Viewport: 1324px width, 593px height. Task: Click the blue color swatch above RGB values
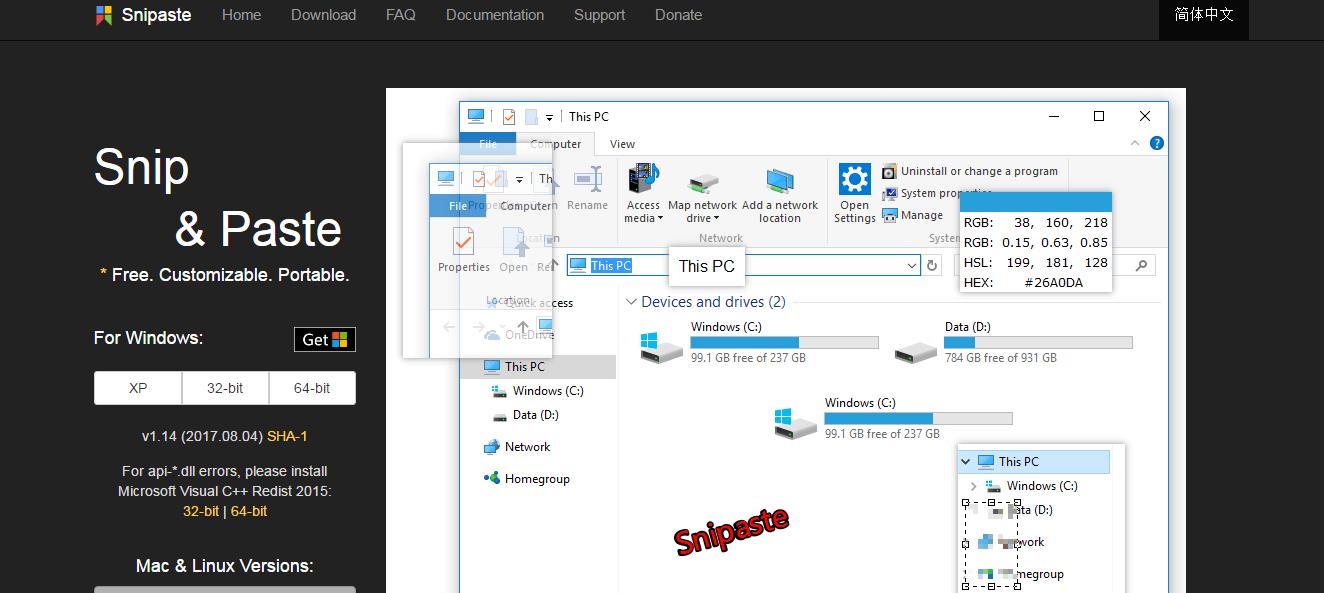tap(1035, 202)
